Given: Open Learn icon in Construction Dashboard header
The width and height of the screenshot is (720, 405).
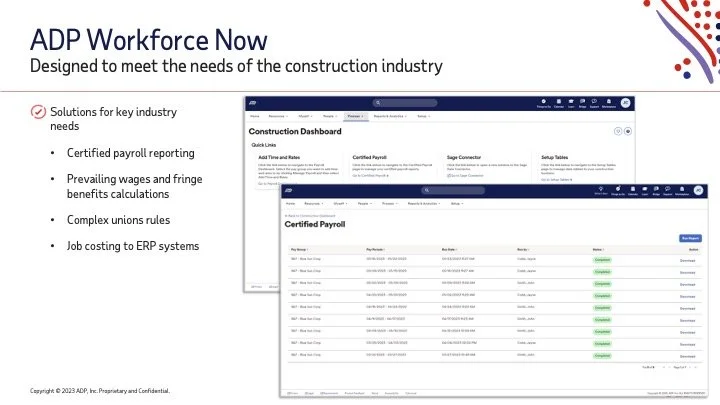Looking at the screenshot, I should 571,103.
